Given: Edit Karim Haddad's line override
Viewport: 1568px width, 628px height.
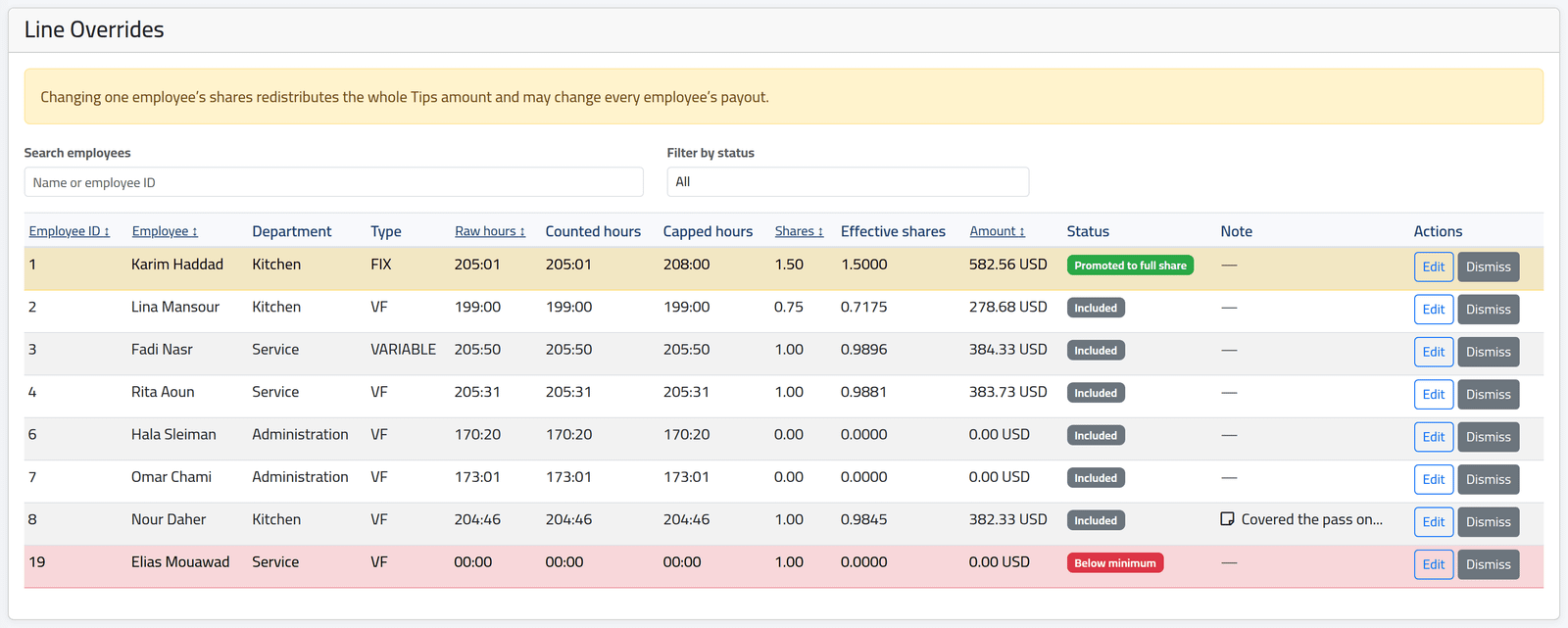Looking at the screenshot, I should [1434, 266].
